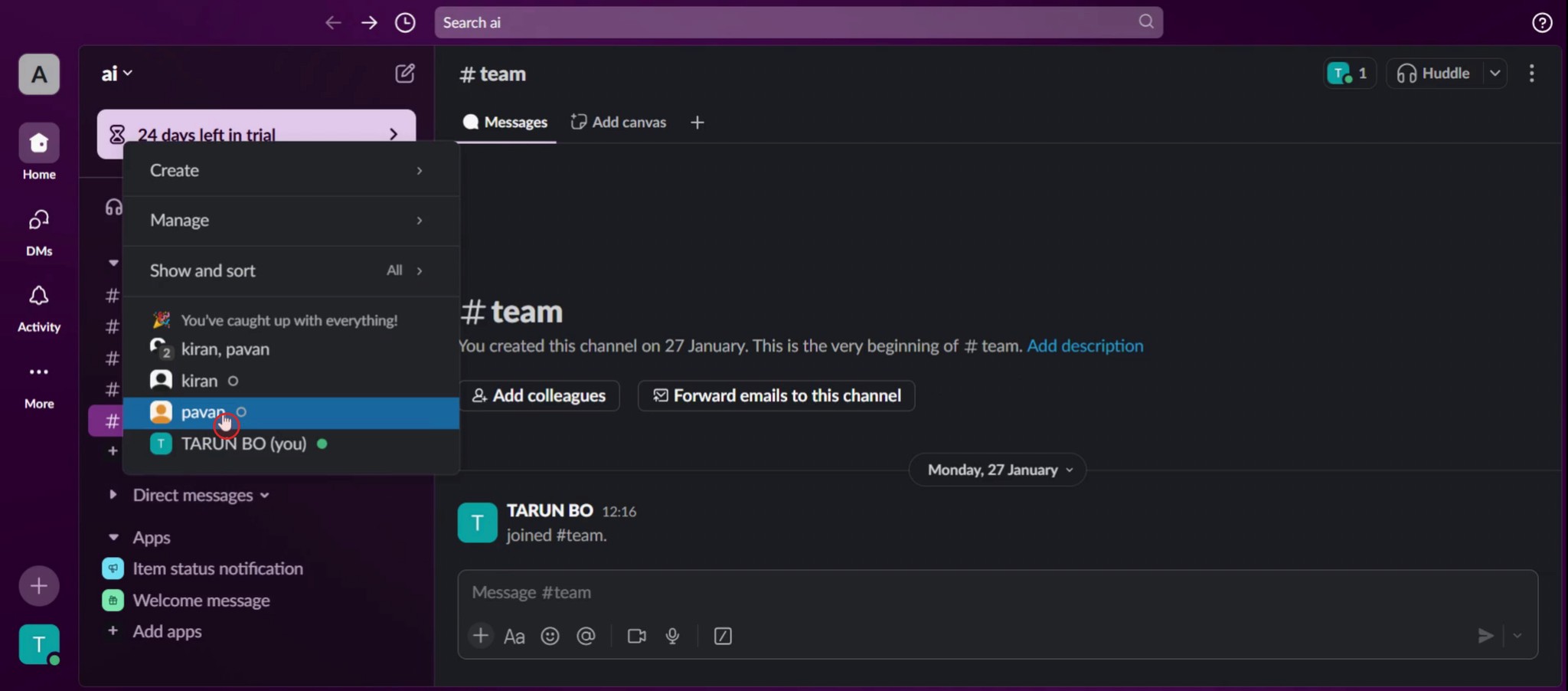Open the 'Monday, 27 January' date dropdown

click(996, 470)
